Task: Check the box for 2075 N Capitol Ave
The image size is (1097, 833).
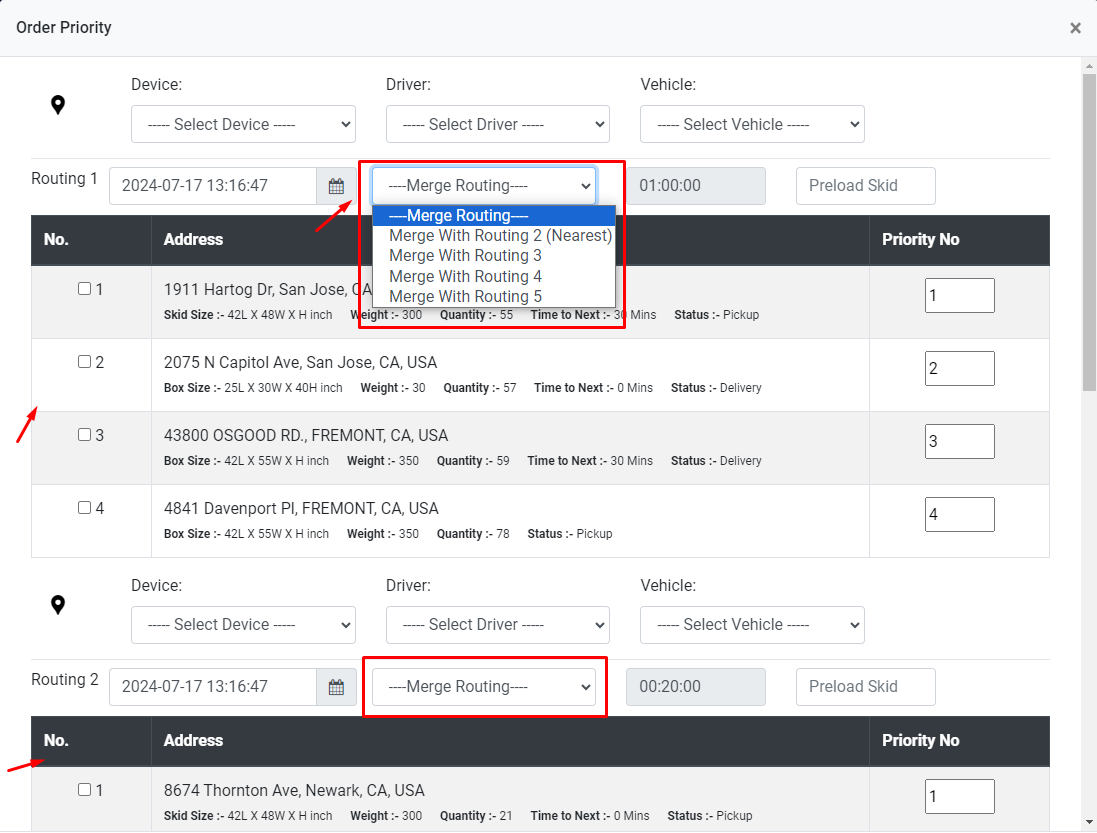Action: coord(85,362)
